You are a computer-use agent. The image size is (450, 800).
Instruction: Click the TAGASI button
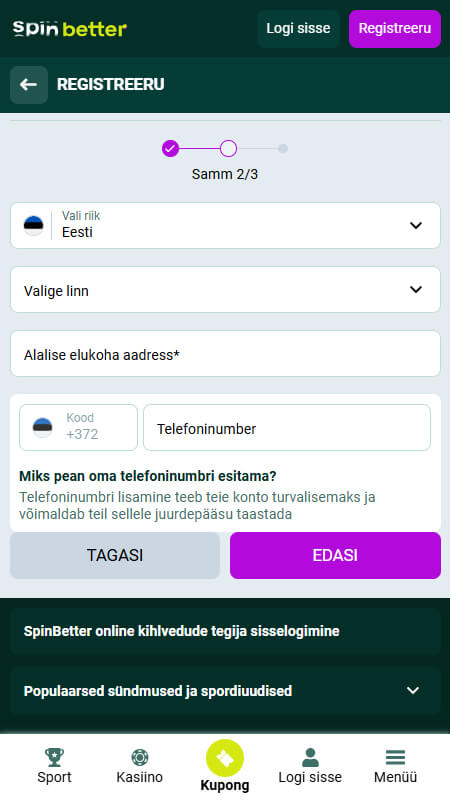115,555
